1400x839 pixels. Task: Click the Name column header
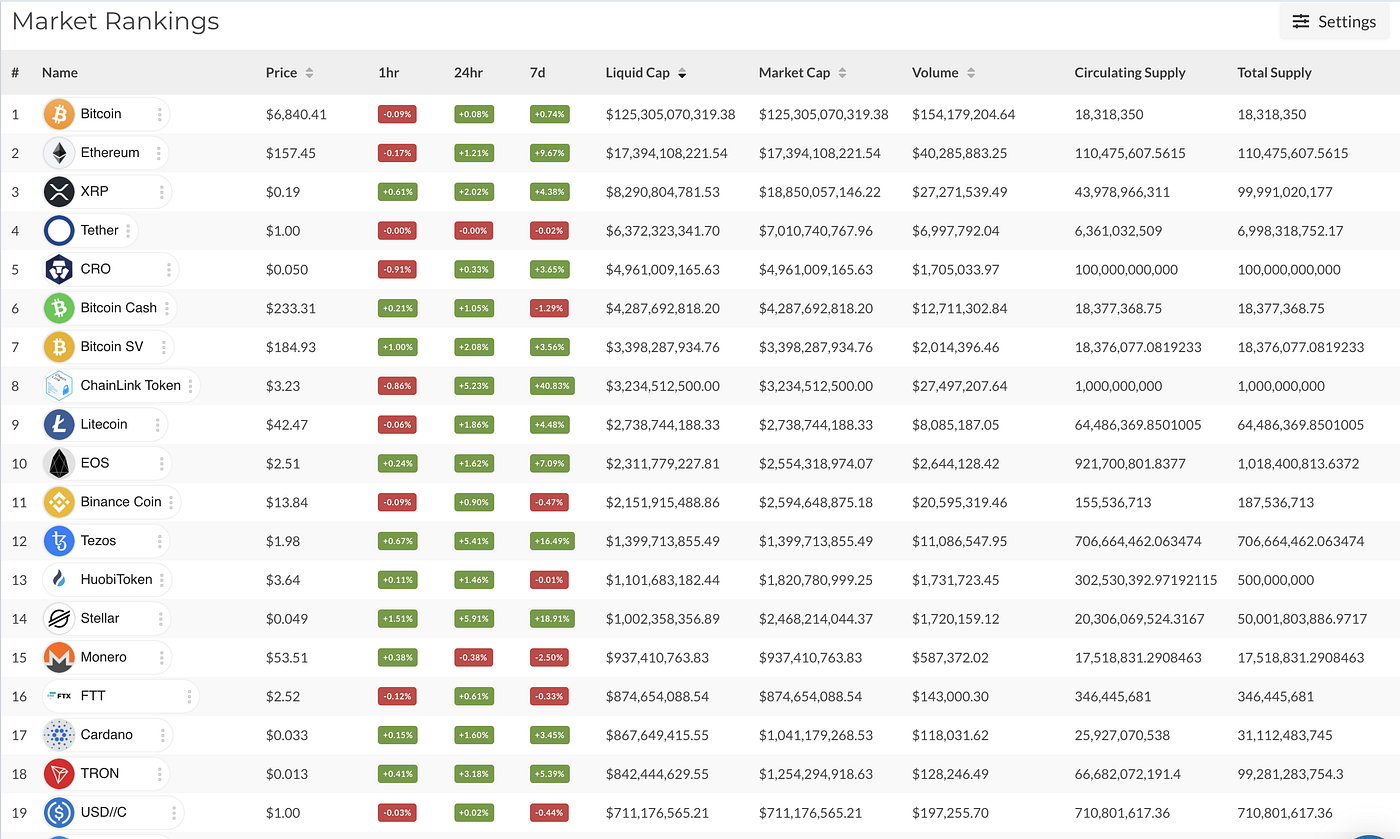click(60, 73)
